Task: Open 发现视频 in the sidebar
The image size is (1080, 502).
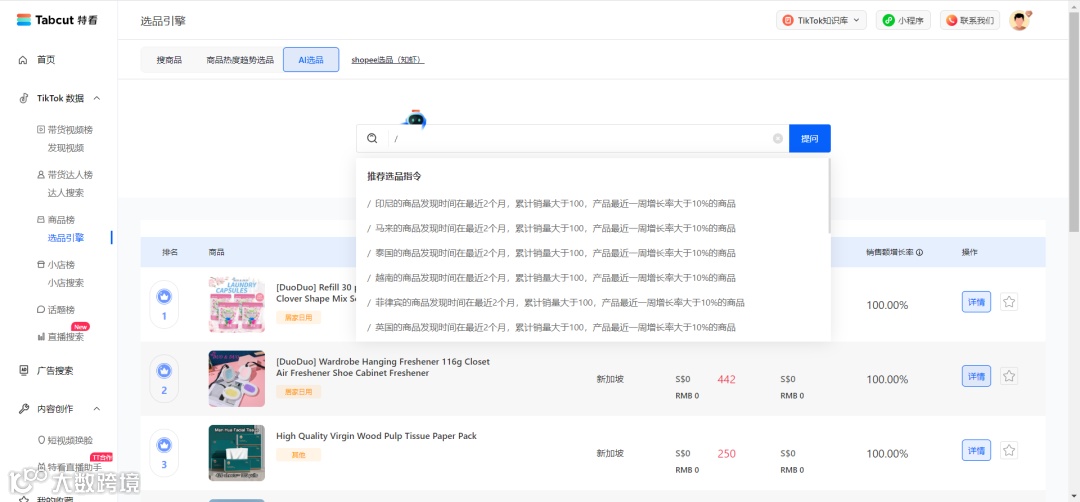Action: (x=65, y=148)
